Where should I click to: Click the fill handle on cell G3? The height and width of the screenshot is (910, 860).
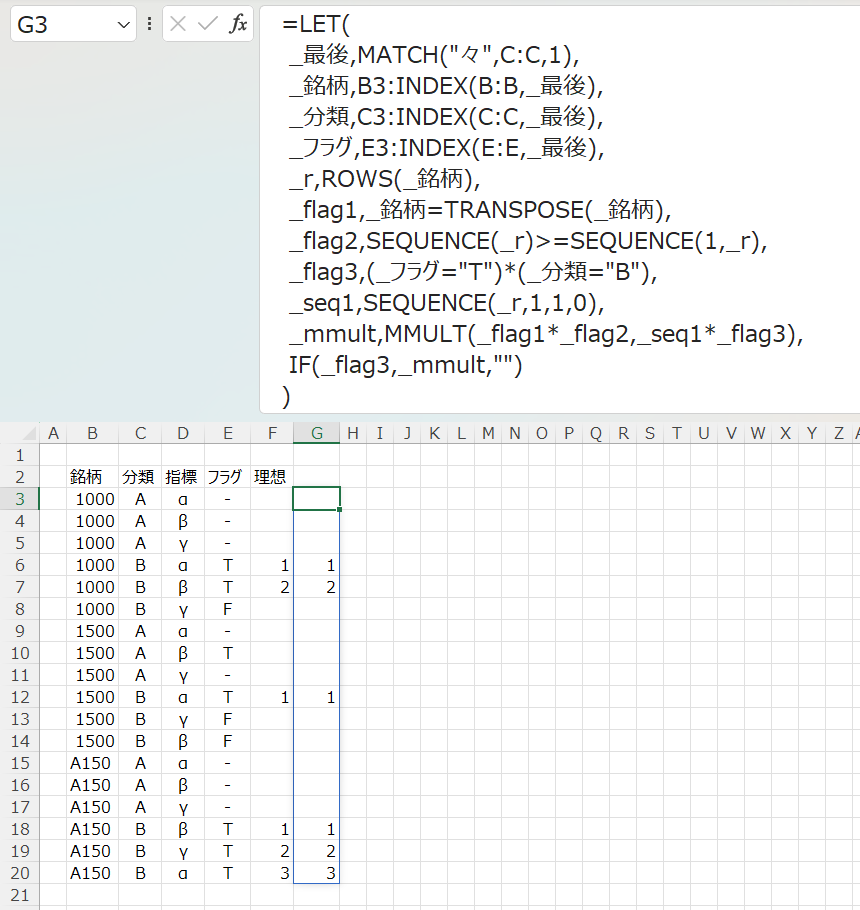tap(340, 509)
